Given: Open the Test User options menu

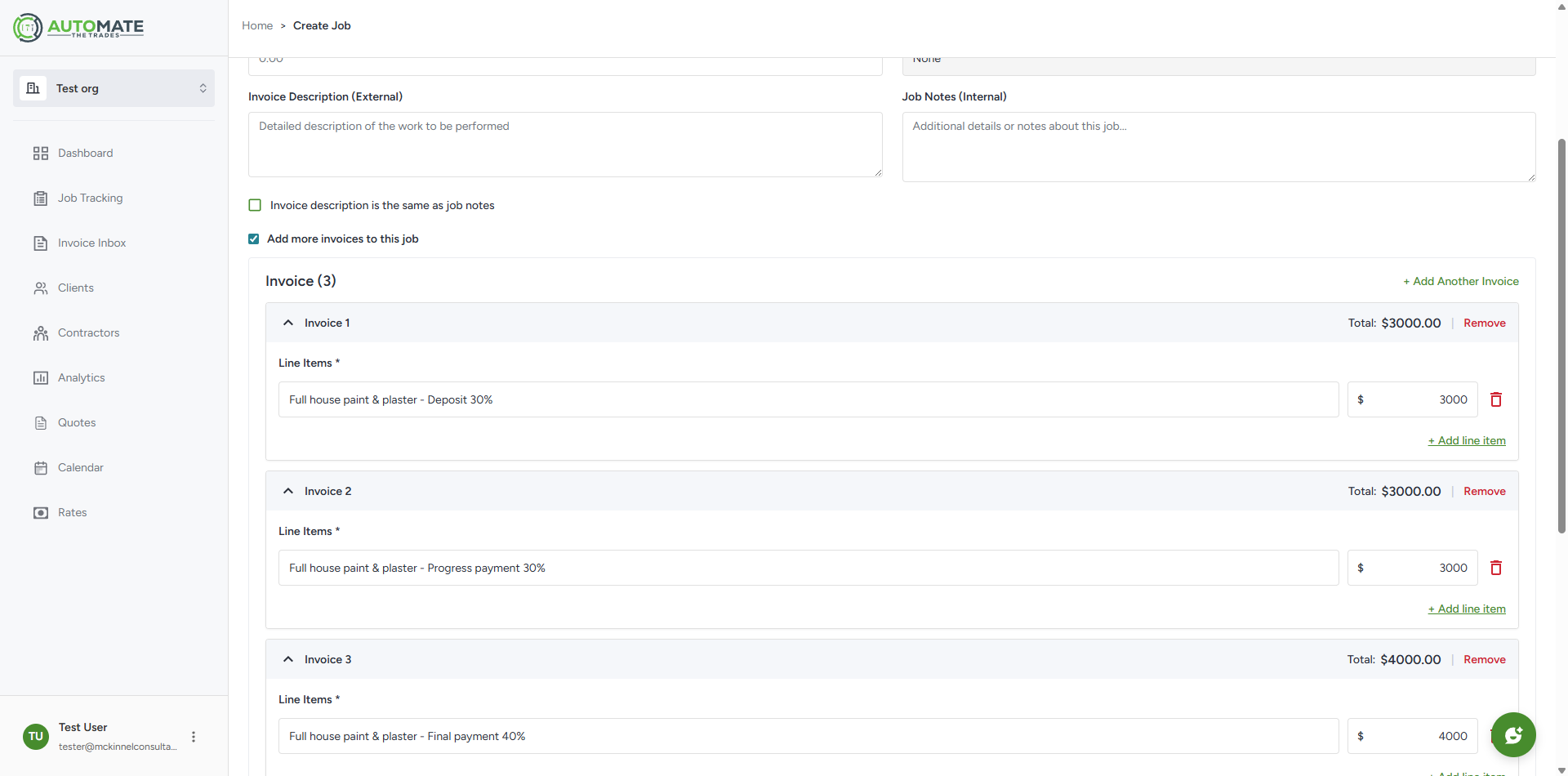Looking at the screenshot, I should click(193, 736).
